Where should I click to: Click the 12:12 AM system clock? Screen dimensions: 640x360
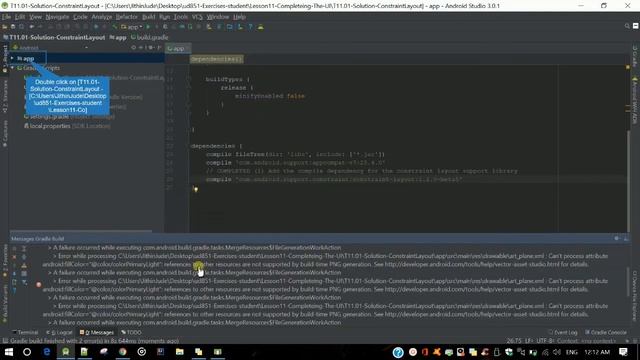click(x=597, y=352)
